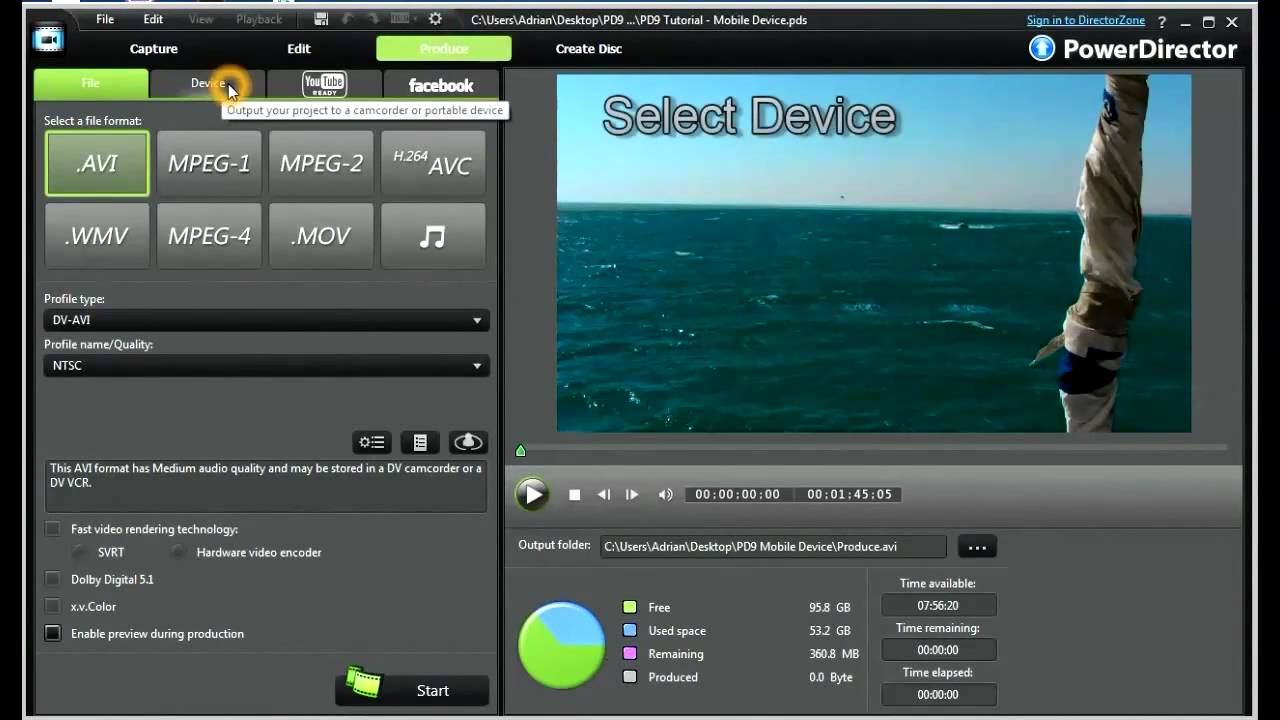Screen dimensions: 1280x720
Task: Click the preview timeline seek bar
Action: click(872, 447)
